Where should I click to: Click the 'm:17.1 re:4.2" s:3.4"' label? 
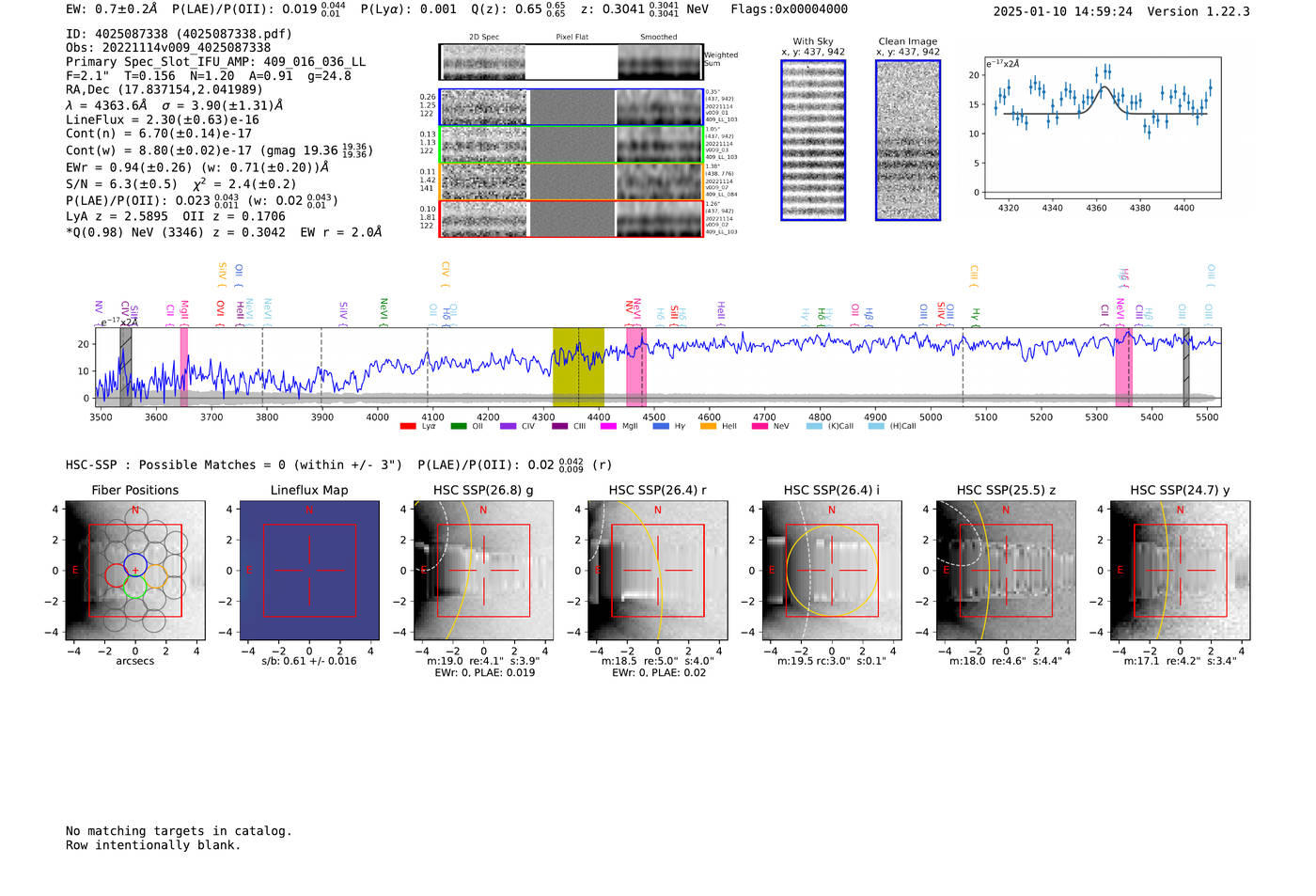(x=1181, y=661)
